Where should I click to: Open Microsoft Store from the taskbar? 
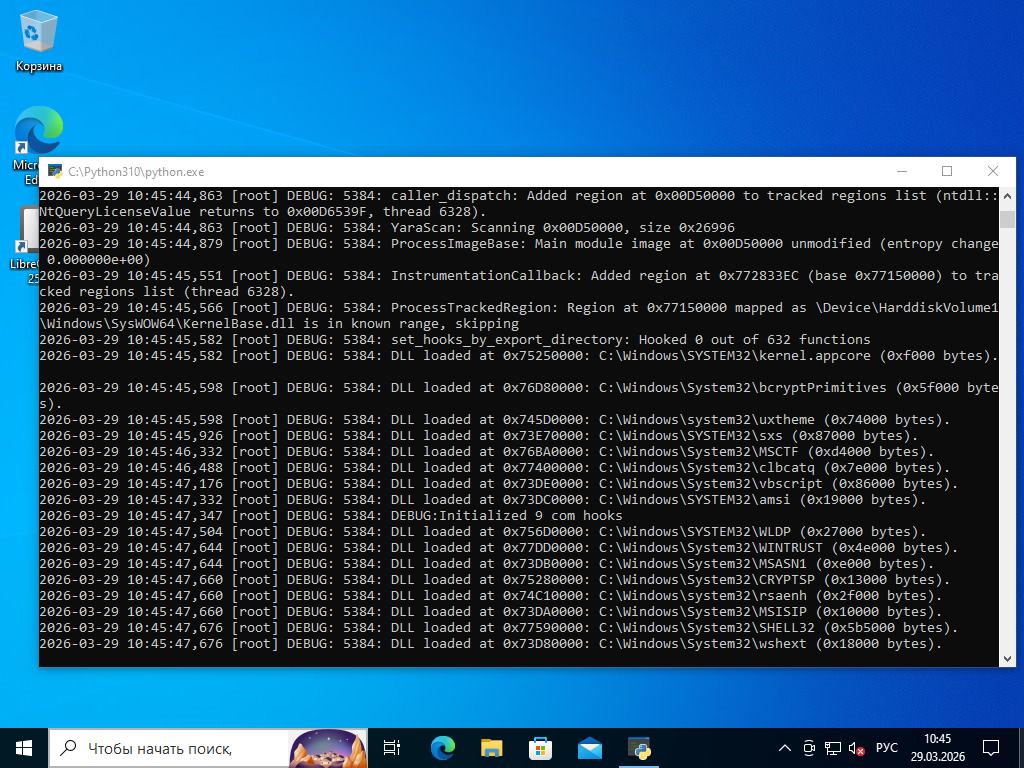tap(540, 747)
